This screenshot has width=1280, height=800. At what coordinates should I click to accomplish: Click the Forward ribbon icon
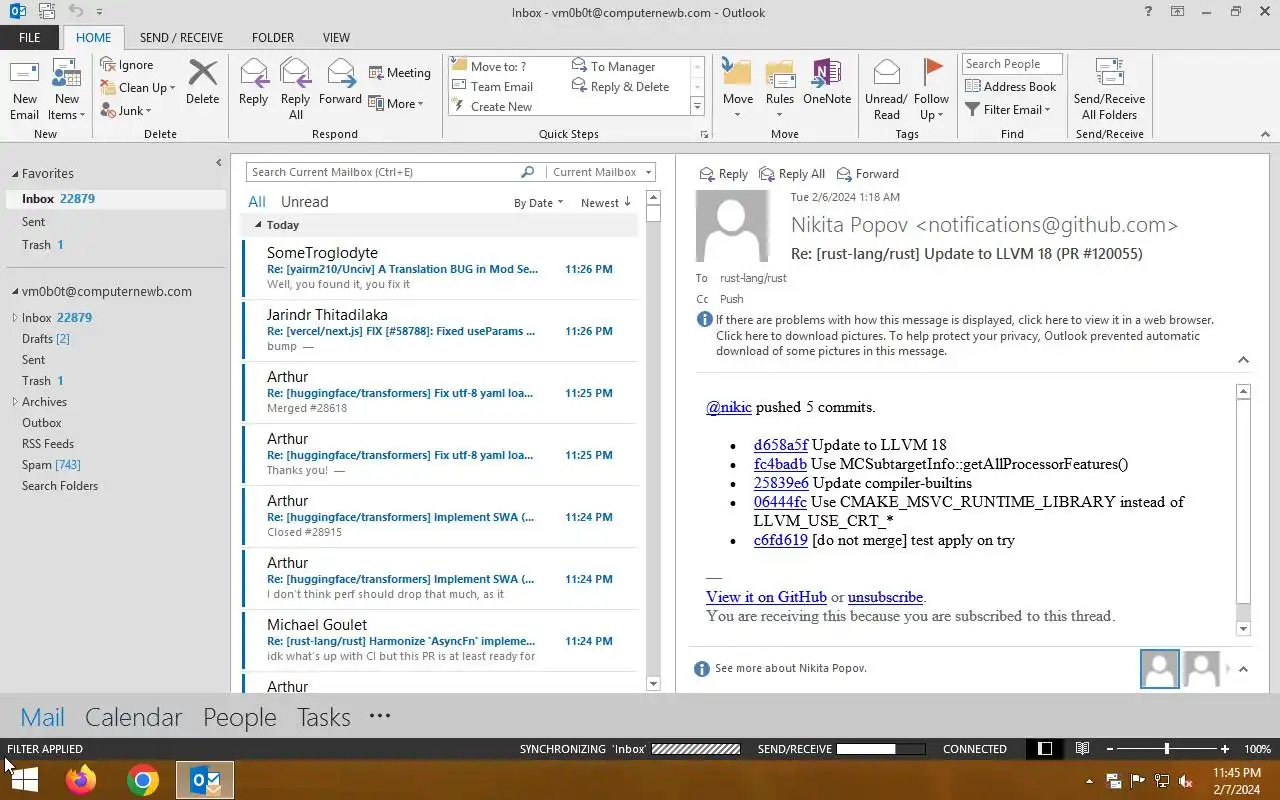point(340,82)
